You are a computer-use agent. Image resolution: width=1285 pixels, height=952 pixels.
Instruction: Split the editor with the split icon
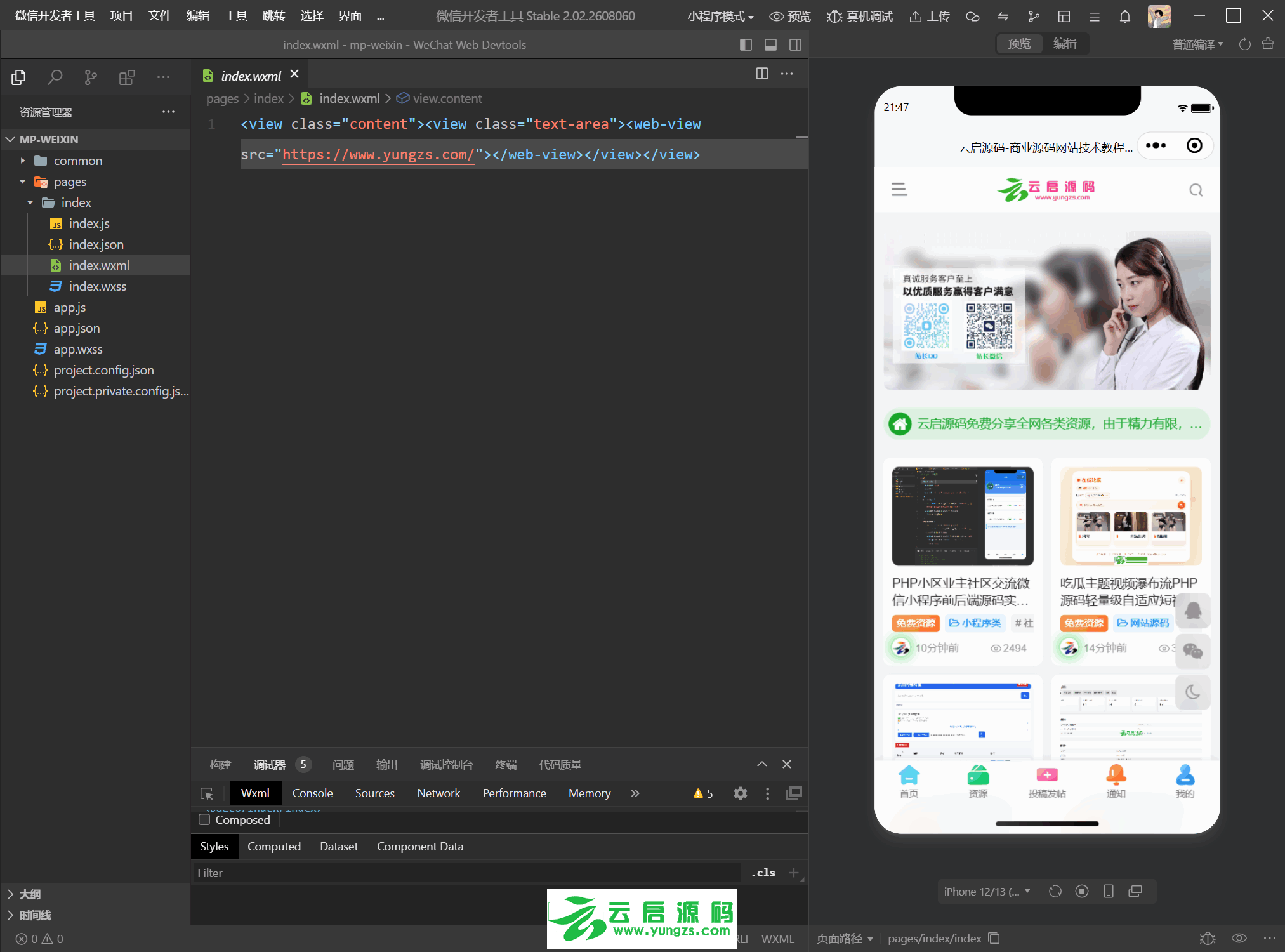[762, 74]
